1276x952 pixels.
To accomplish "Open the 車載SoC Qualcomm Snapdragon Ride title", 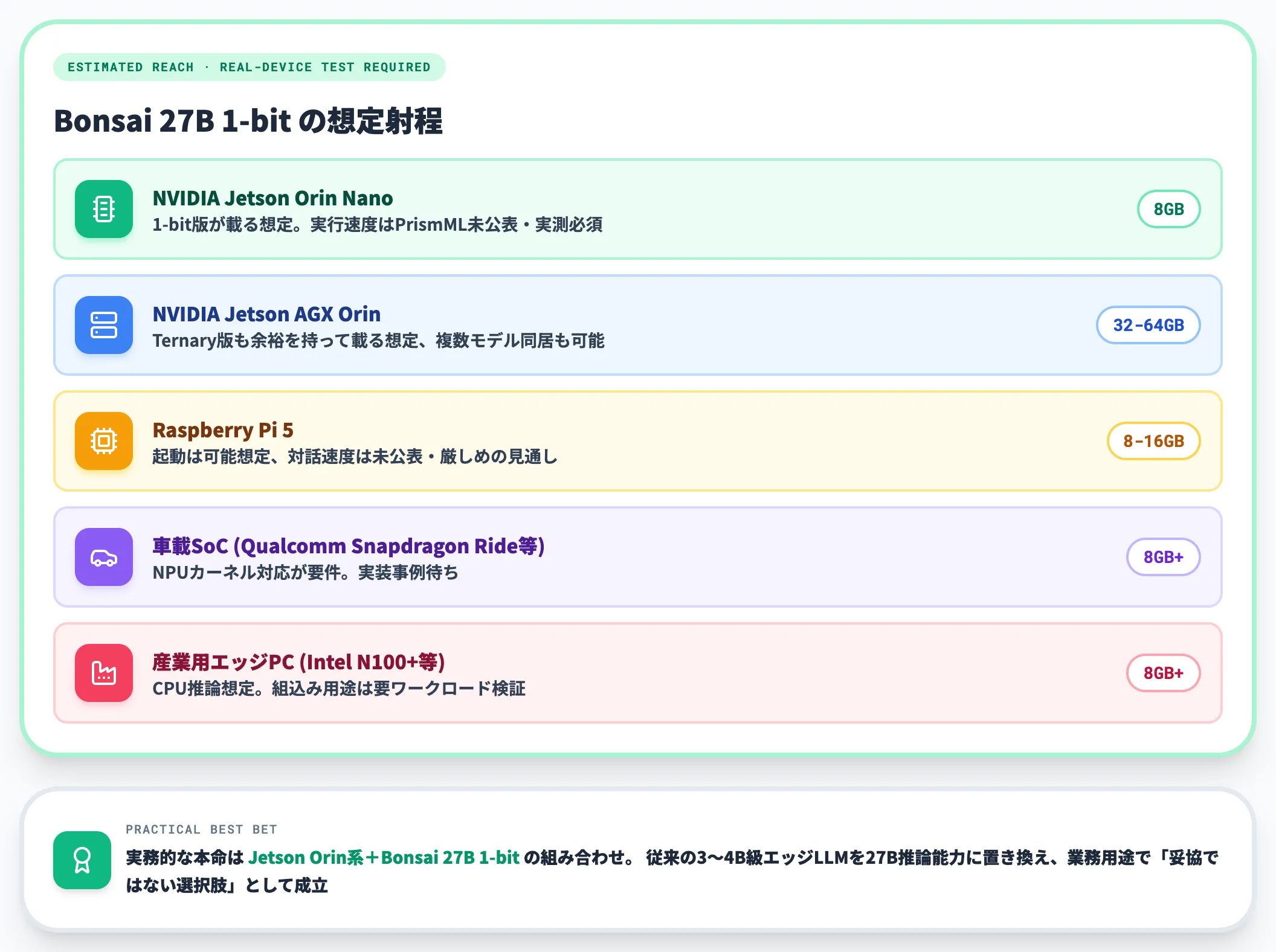I will click(x=349, y=546).
